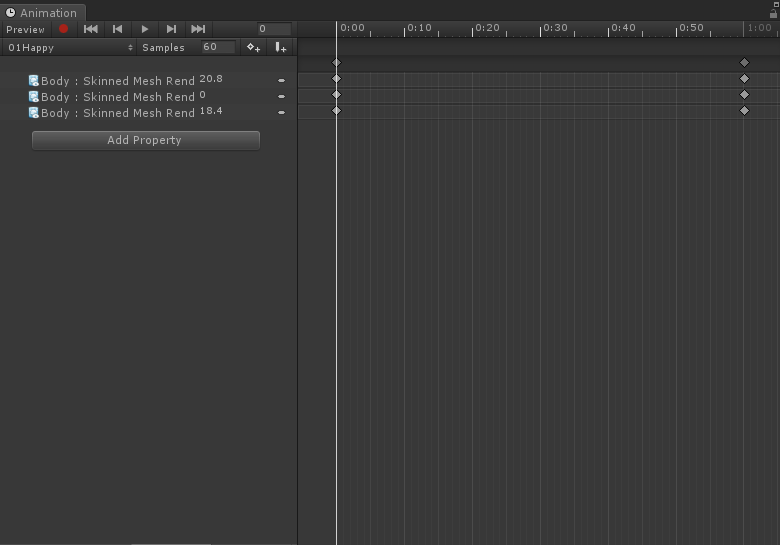Open the 01Happy clip dropdown

69,48
